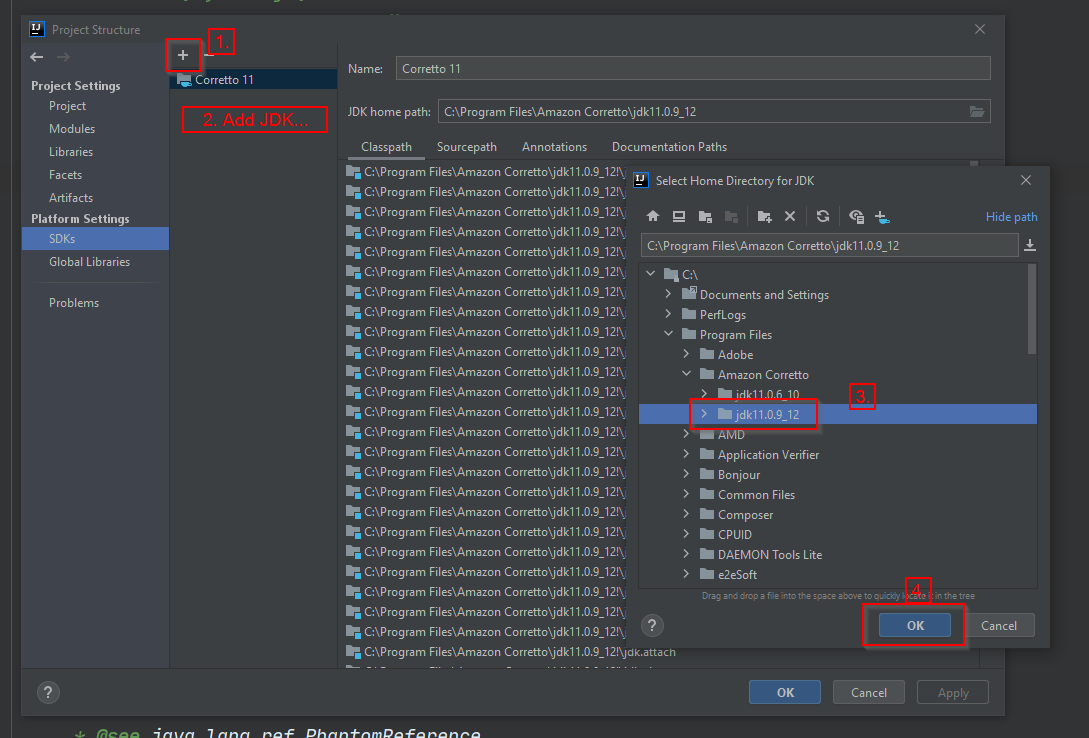Select SDKs under Platform Settings
Viewport: 1089px width, 738px height.
(x=95, y=239)
